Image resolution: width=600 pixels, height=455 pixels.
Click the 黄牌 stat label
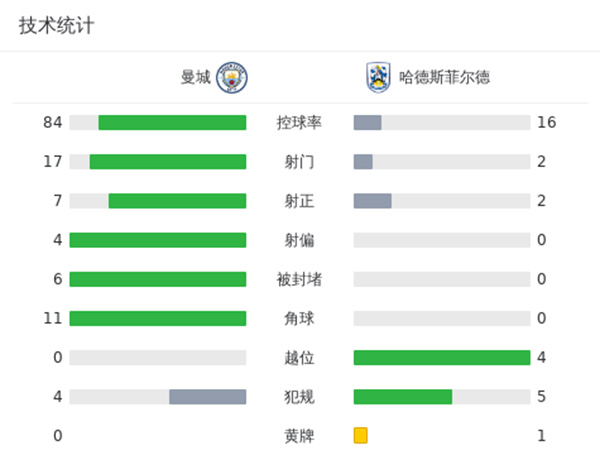click(x=299, y=436)
